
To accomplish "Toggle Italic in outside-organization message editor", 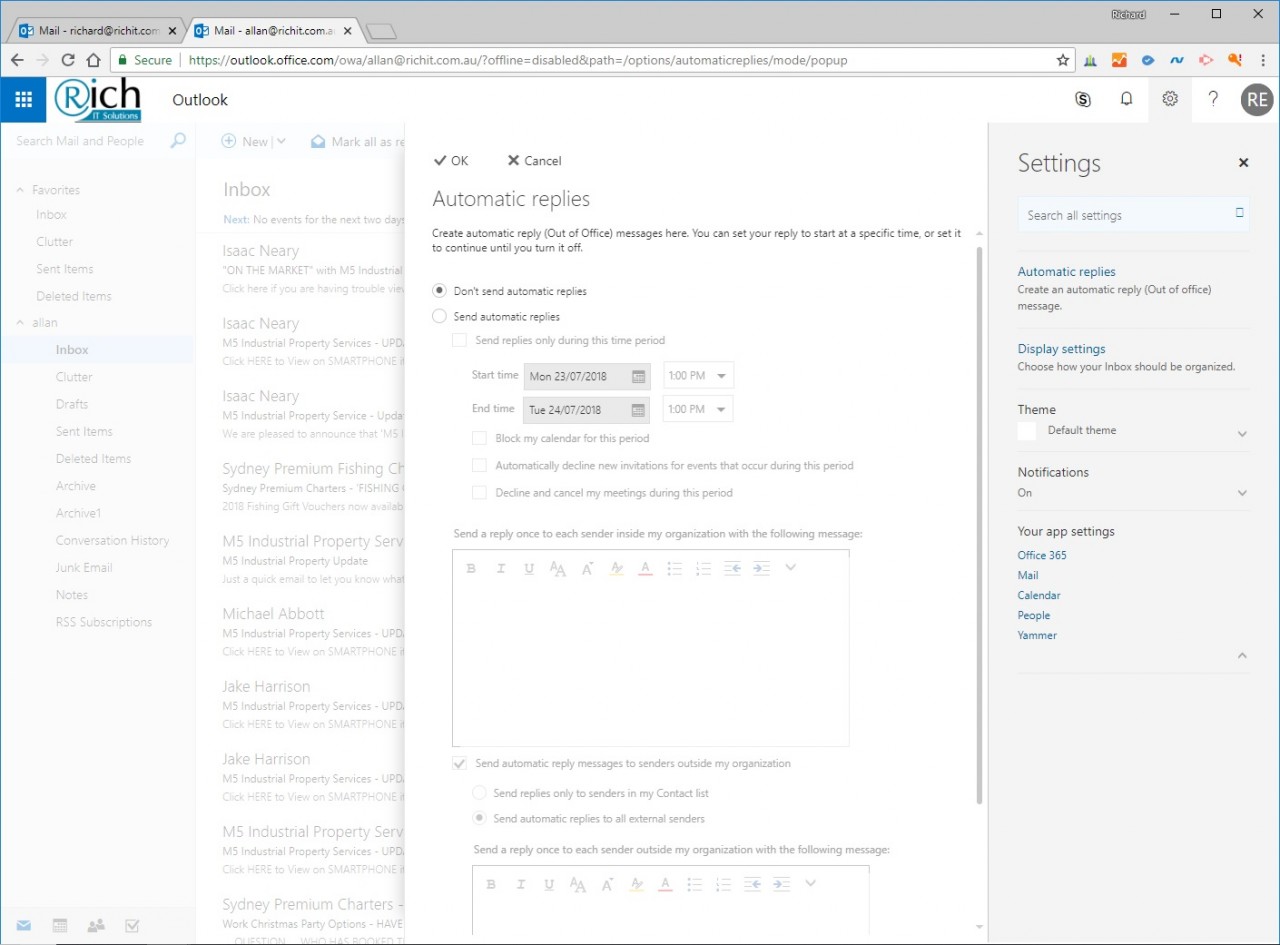I will coord(521,884).
